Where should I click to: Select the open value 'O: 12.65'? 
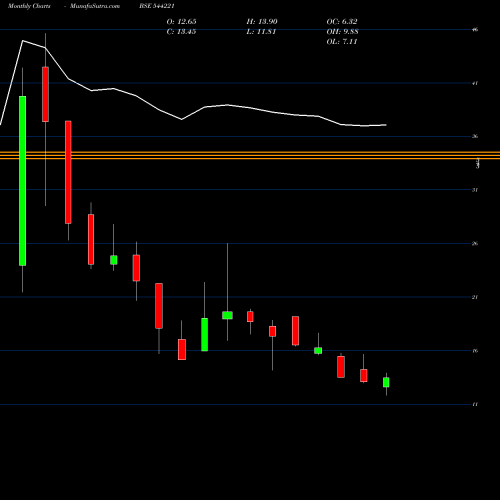[181, 22]
